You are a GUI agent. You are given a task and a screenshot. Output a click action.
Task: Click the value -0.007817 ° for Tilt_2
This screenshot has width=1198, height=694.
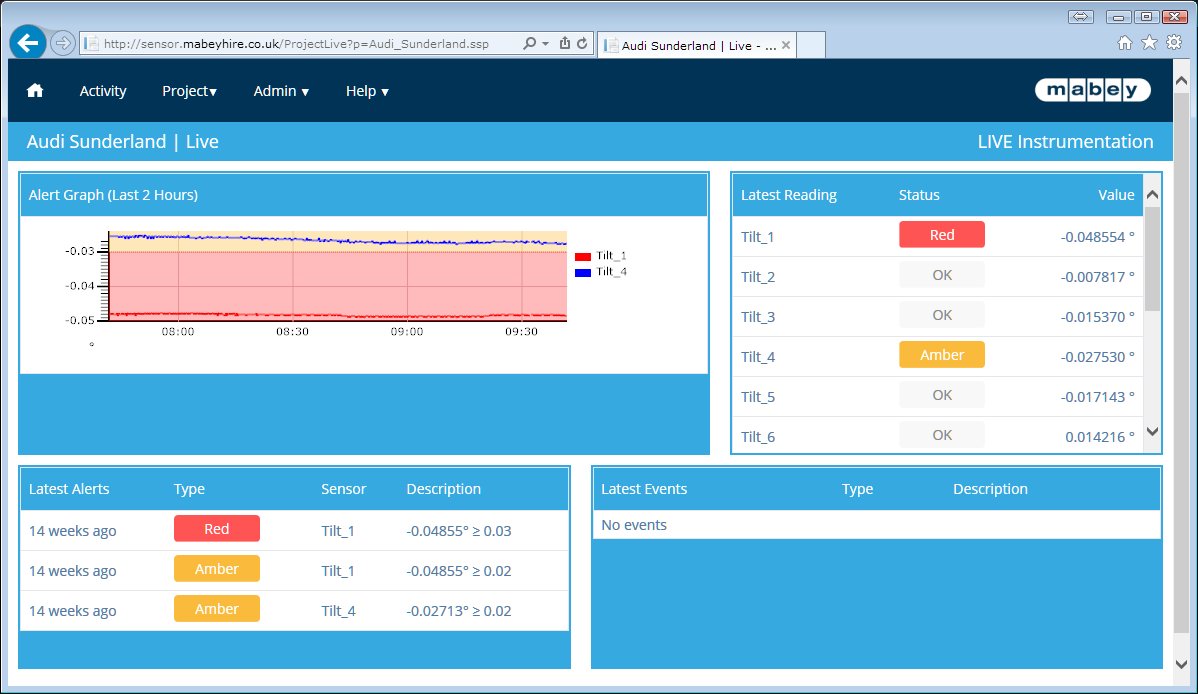pyautogui.click(x=1097, y=277)
